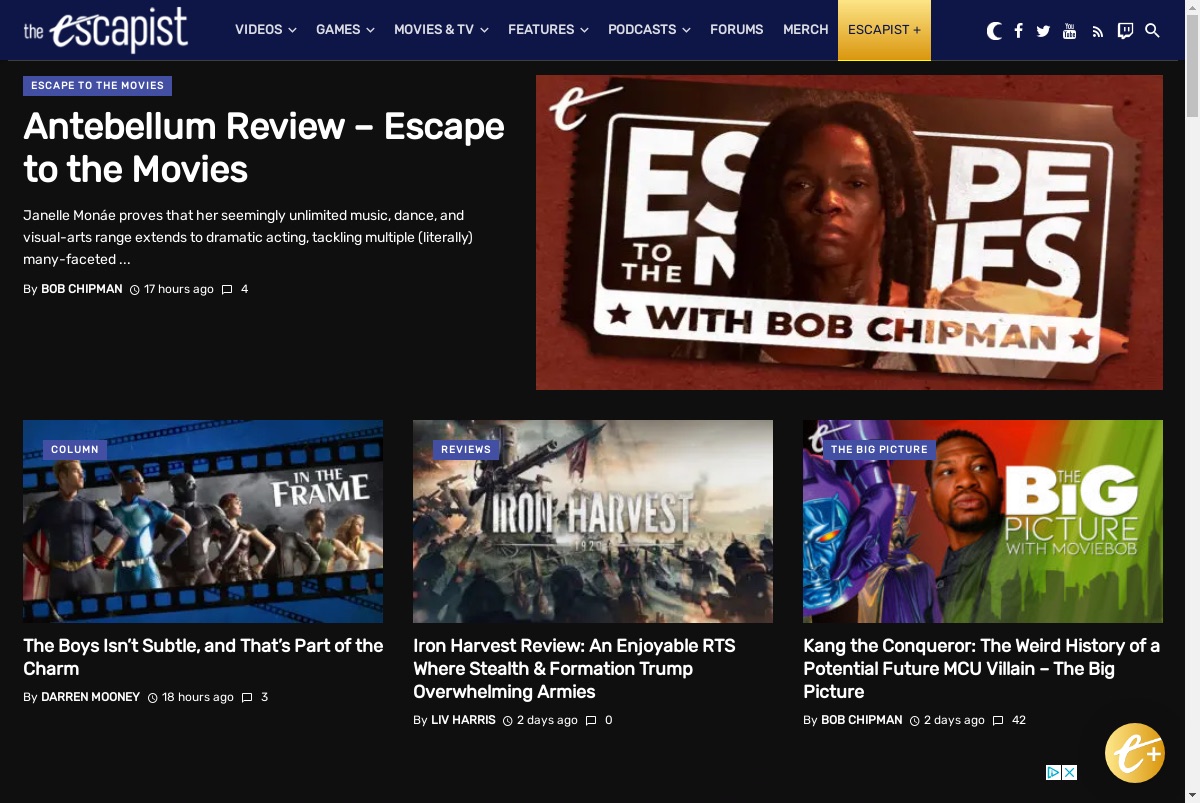Image resolution: width=1200 pixels, height=803 pixels.
Task: Go to the Forums menu item
Action: click(x=736, y=30)
